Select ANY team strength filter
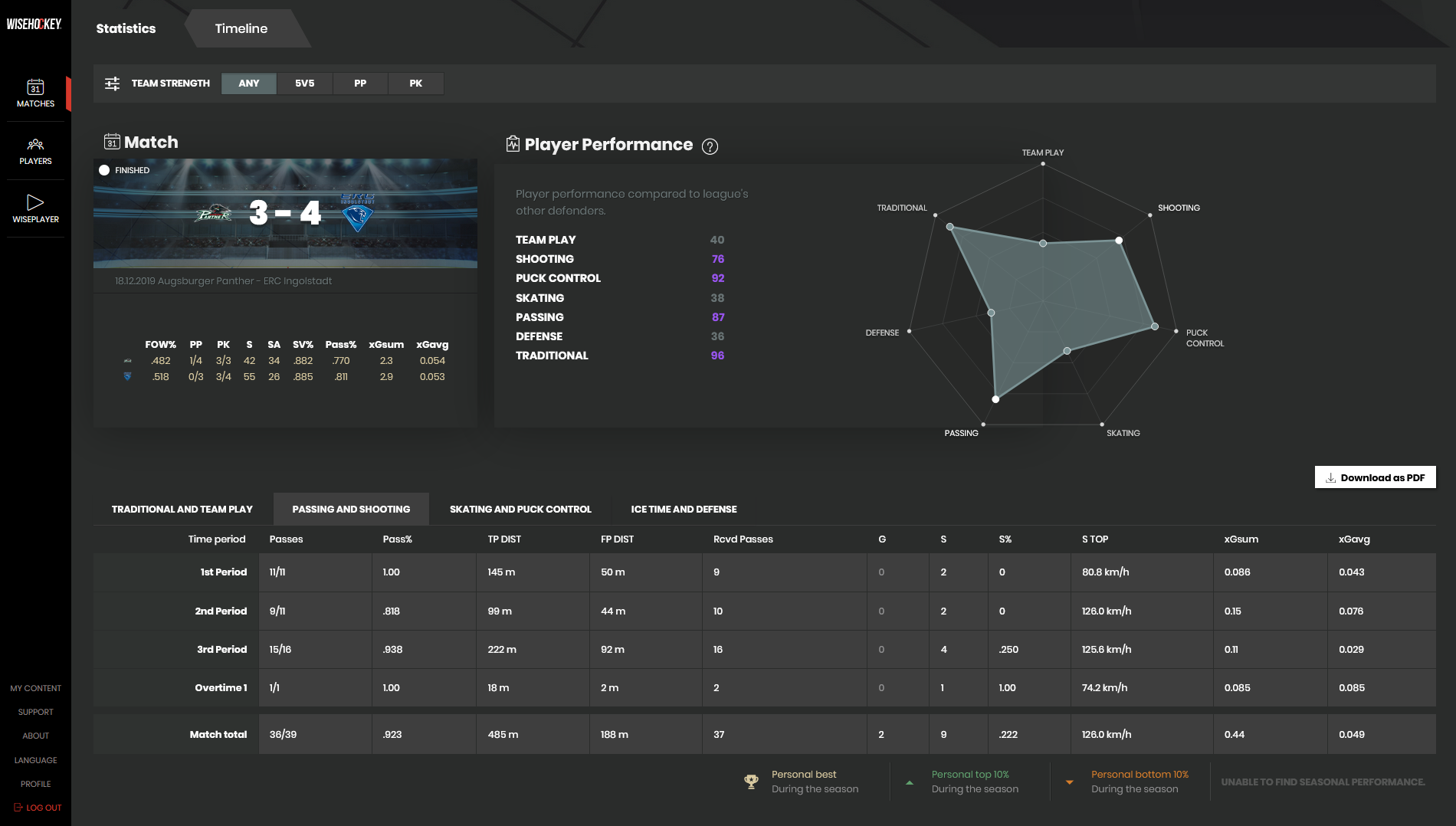Image resolution: width=1456 pixels, height=826 pixels. 249,84
